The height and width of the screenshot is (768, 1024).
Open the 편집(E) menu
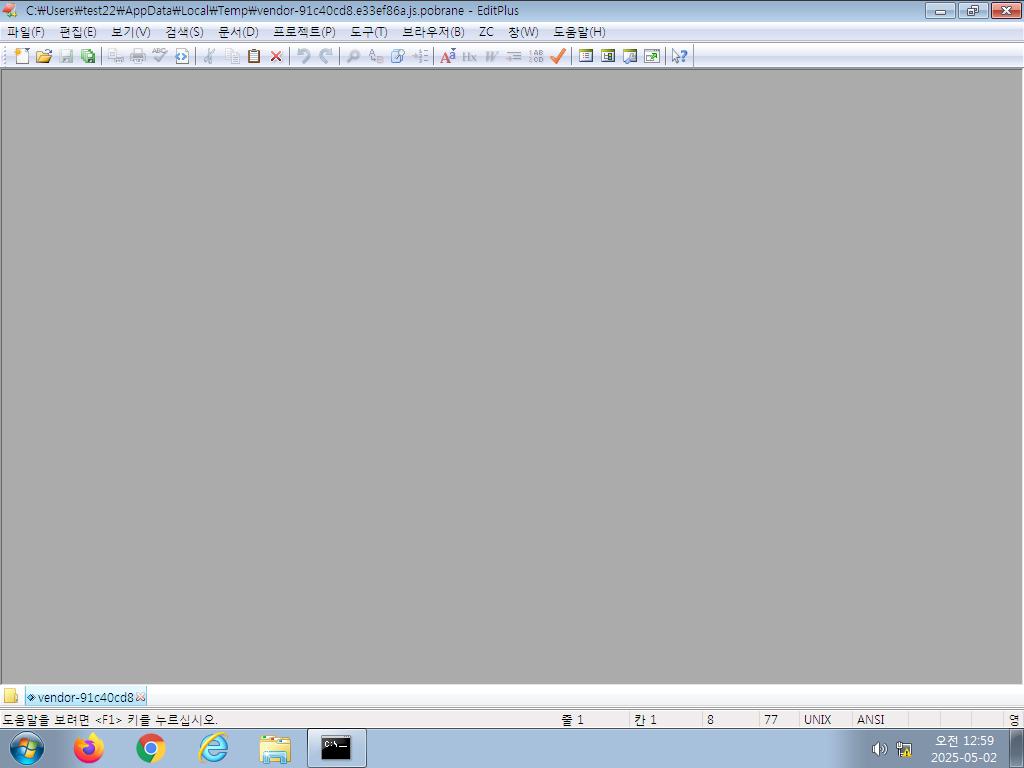(x=78, y=32)
